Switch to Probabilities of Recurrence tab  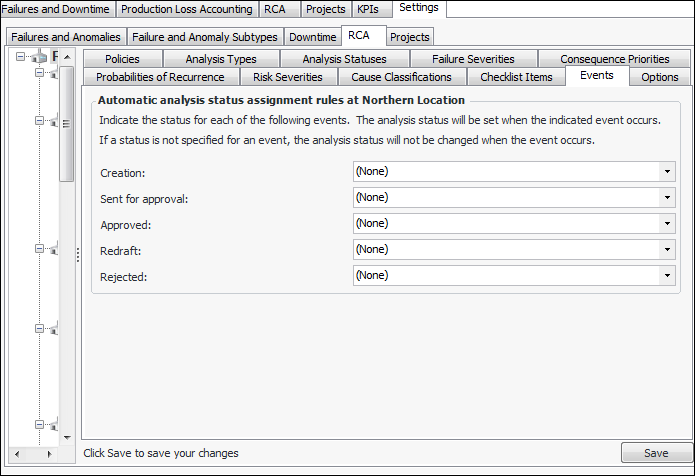160,77
